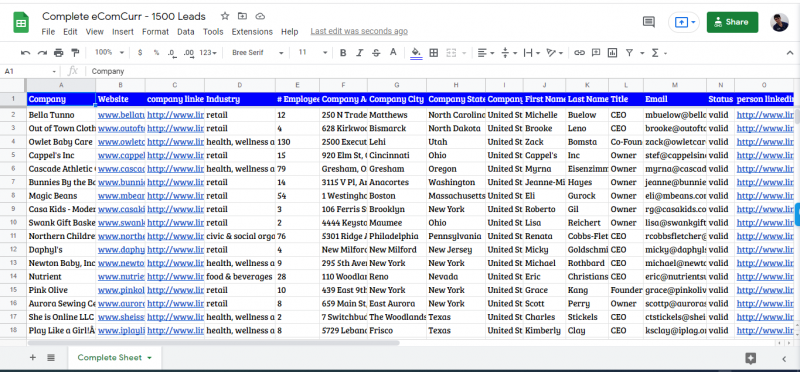The image size is (800, 372).
Task: Click the redo icon
Action: coord(42,53)
